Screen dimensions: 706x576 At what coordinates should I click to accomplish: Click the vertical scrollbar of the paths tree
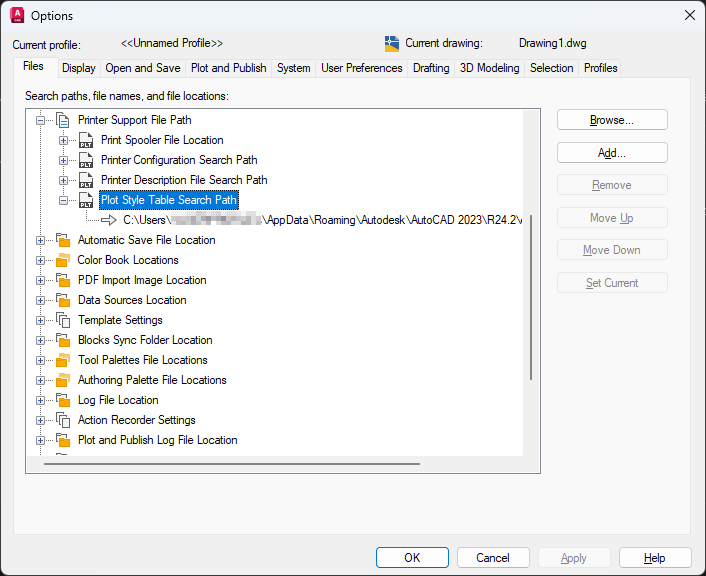tap(531, 297)
